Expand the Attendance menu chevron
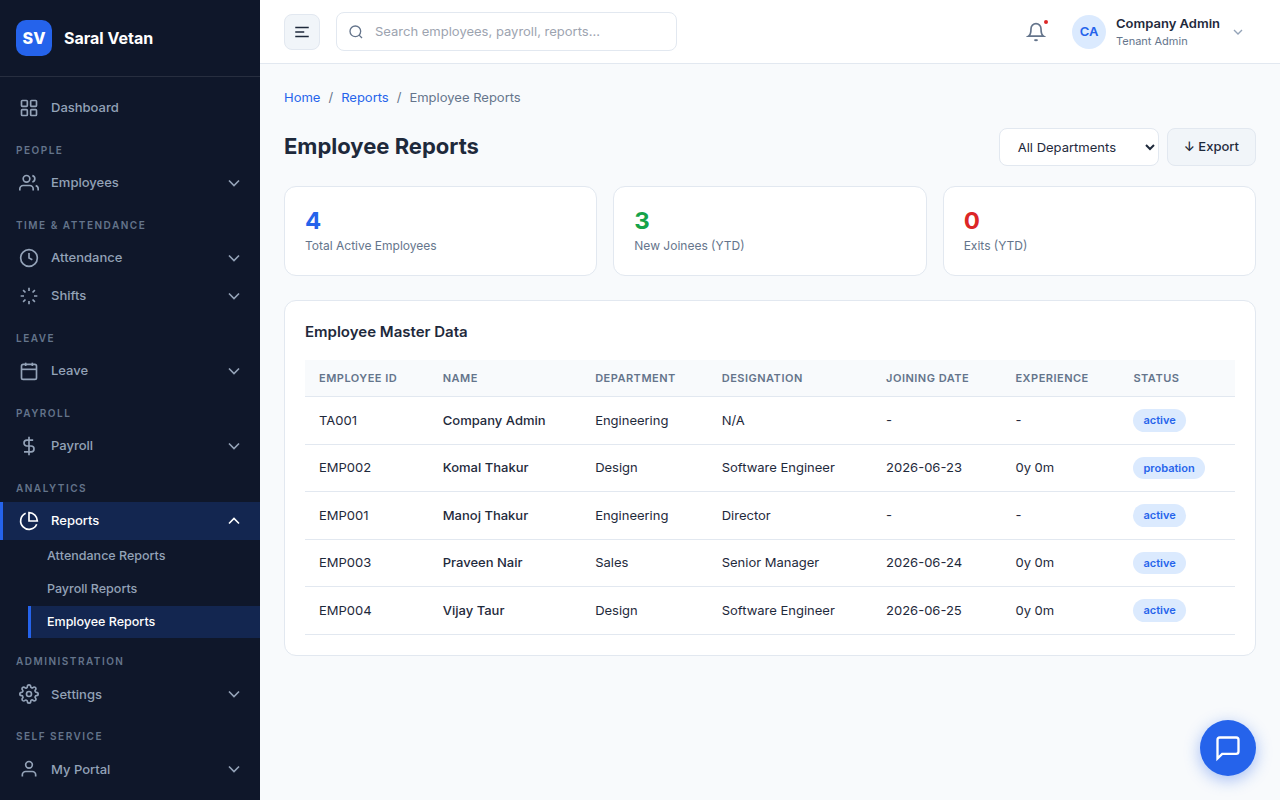The image size is (1280, 800). (234, 258)
